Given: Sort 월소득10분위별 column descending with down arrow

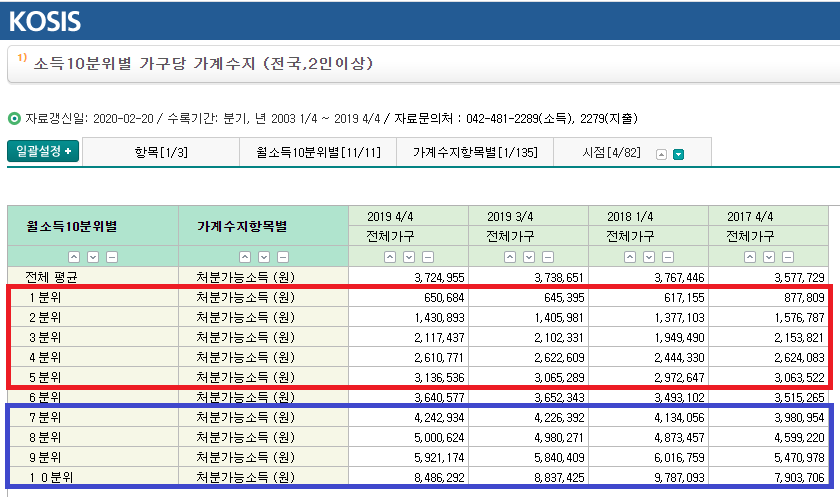Looking at the screenshot, I should (x=93, y=257).
